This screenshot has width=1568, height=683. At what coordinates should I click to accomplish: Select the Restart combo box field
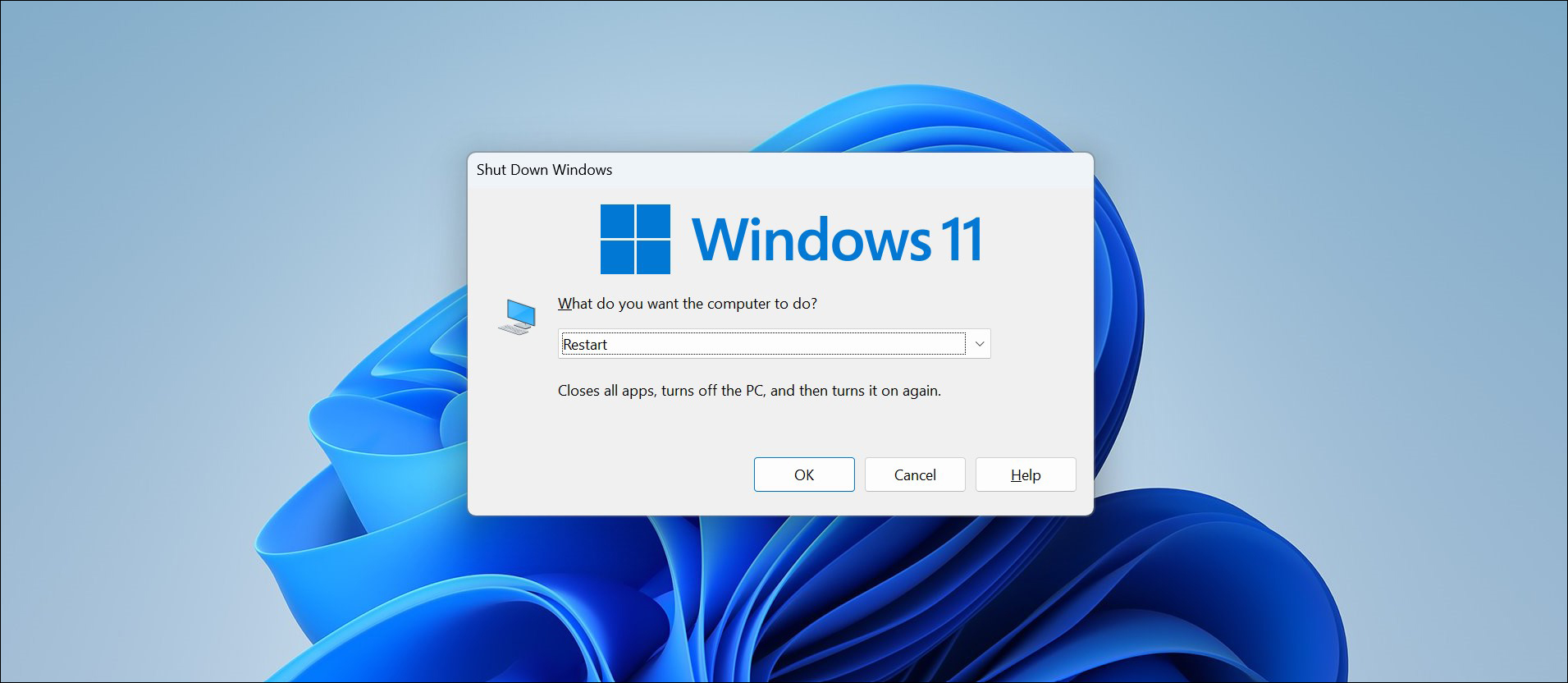(x=774, y=344)
